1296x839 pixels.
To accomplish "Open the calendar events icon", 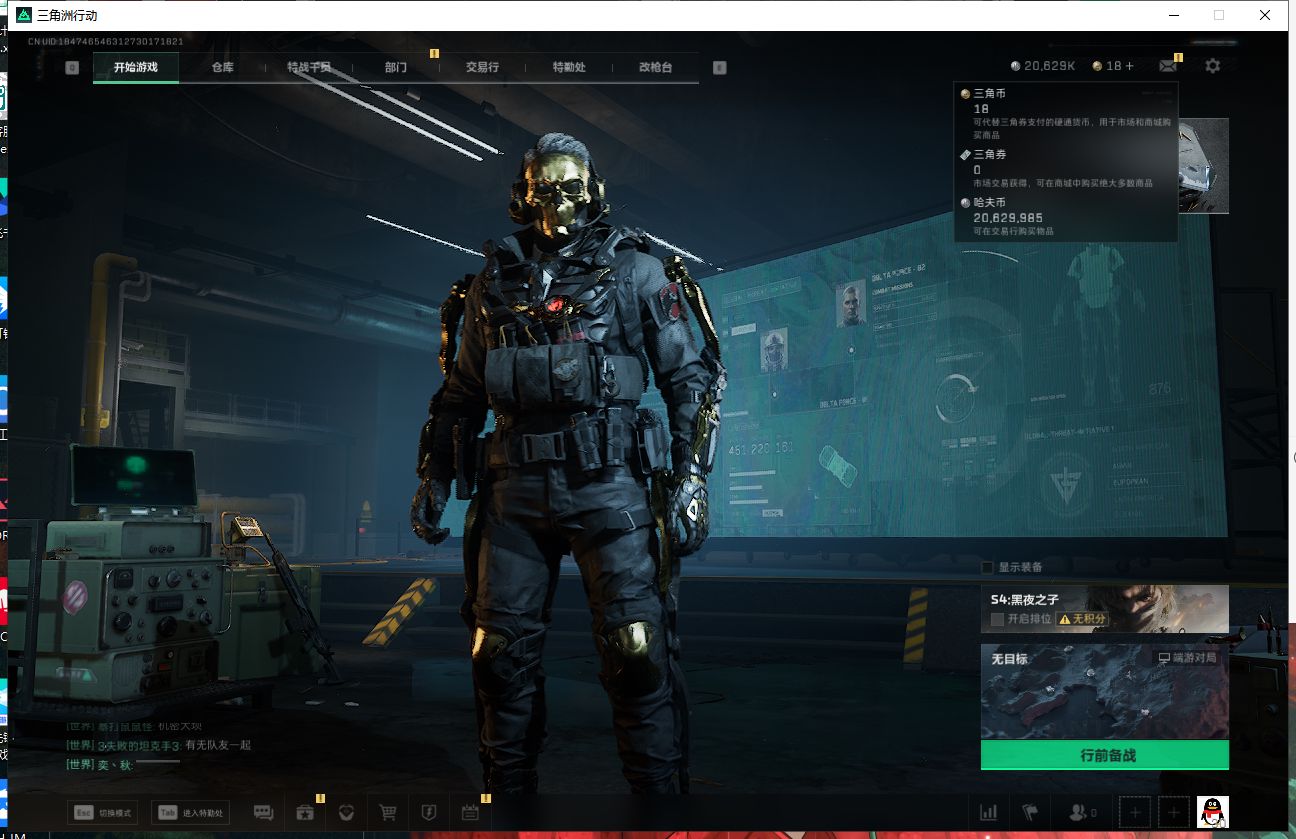I will (470, 812).
